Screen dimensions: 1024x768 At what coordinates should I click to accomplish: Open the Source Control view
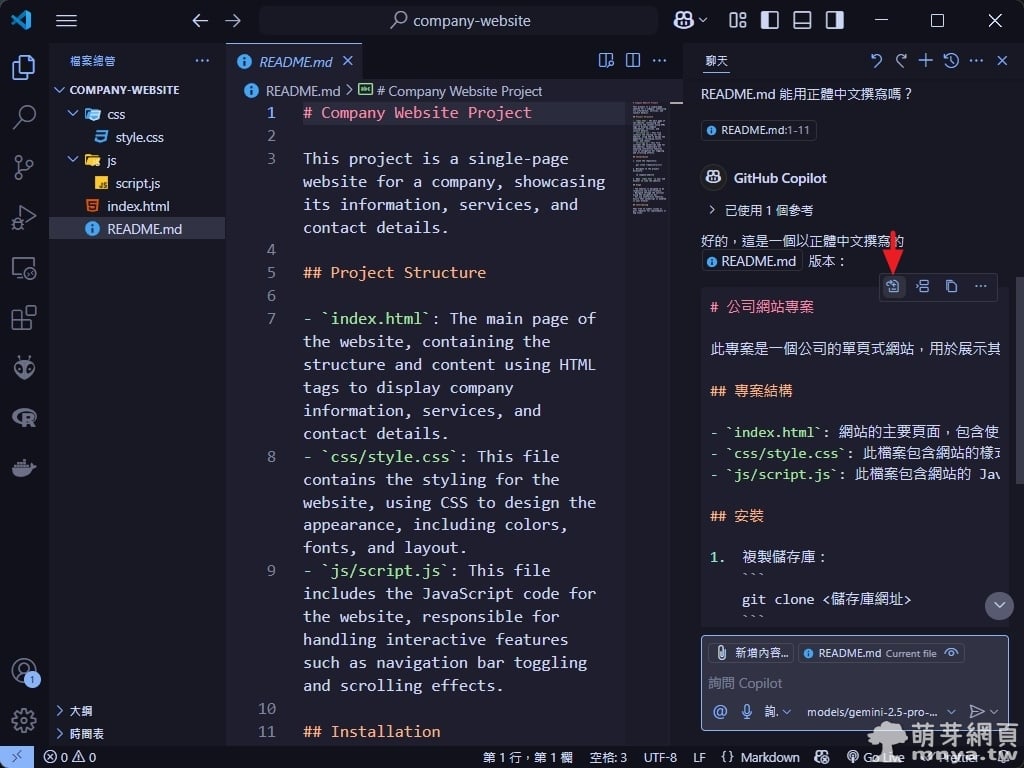tap(24, 167)
